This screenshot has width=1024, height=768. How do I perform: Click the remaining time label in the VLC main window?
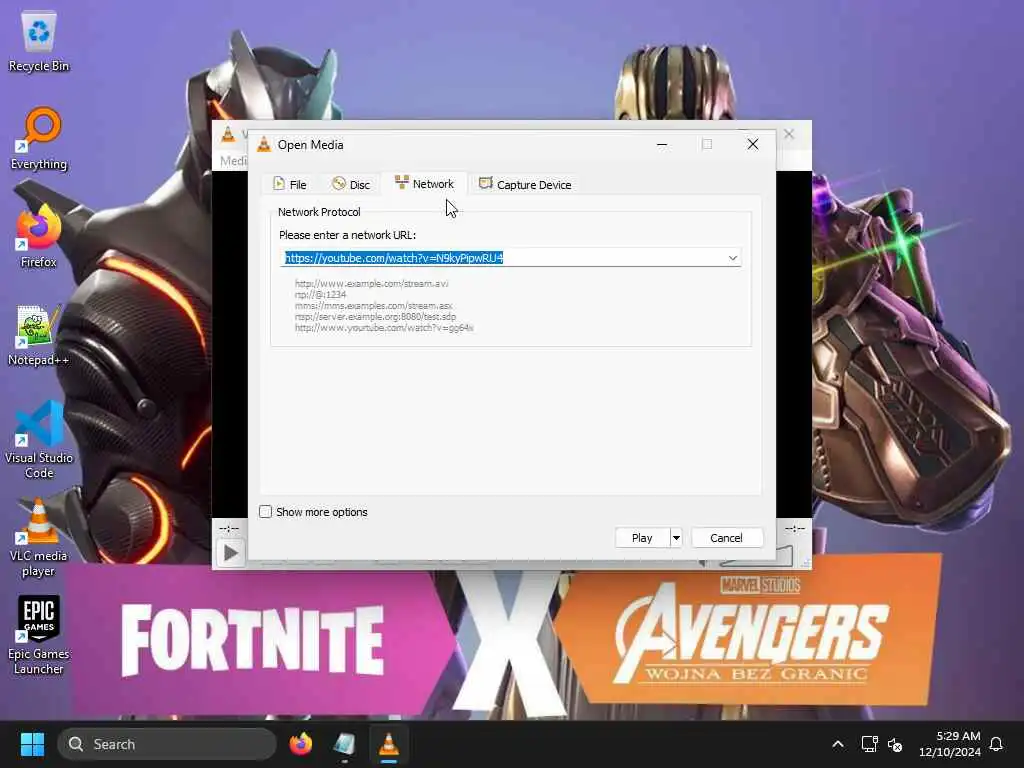coord(795,528)
